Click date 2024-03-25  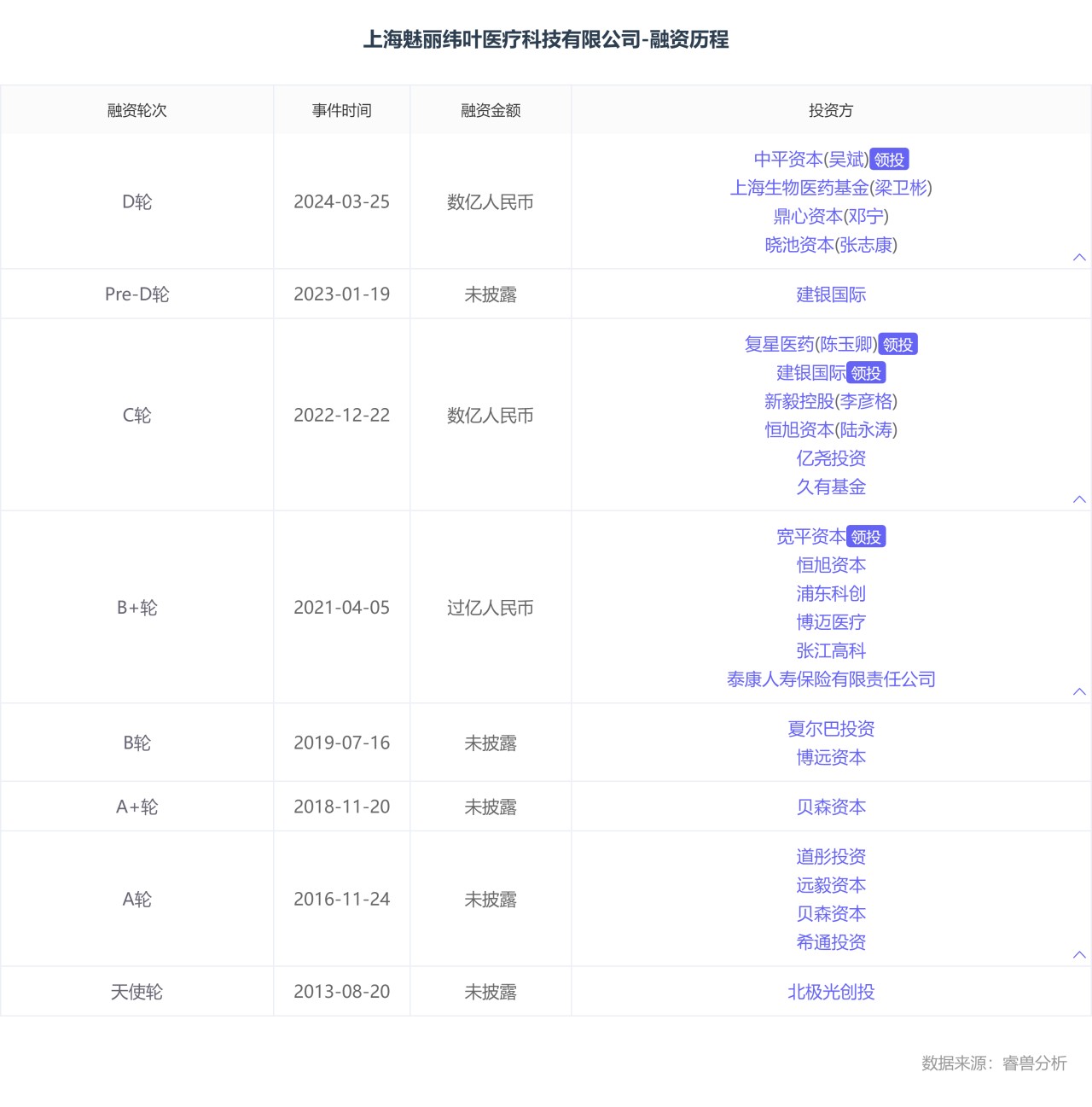tap(341, 202)
